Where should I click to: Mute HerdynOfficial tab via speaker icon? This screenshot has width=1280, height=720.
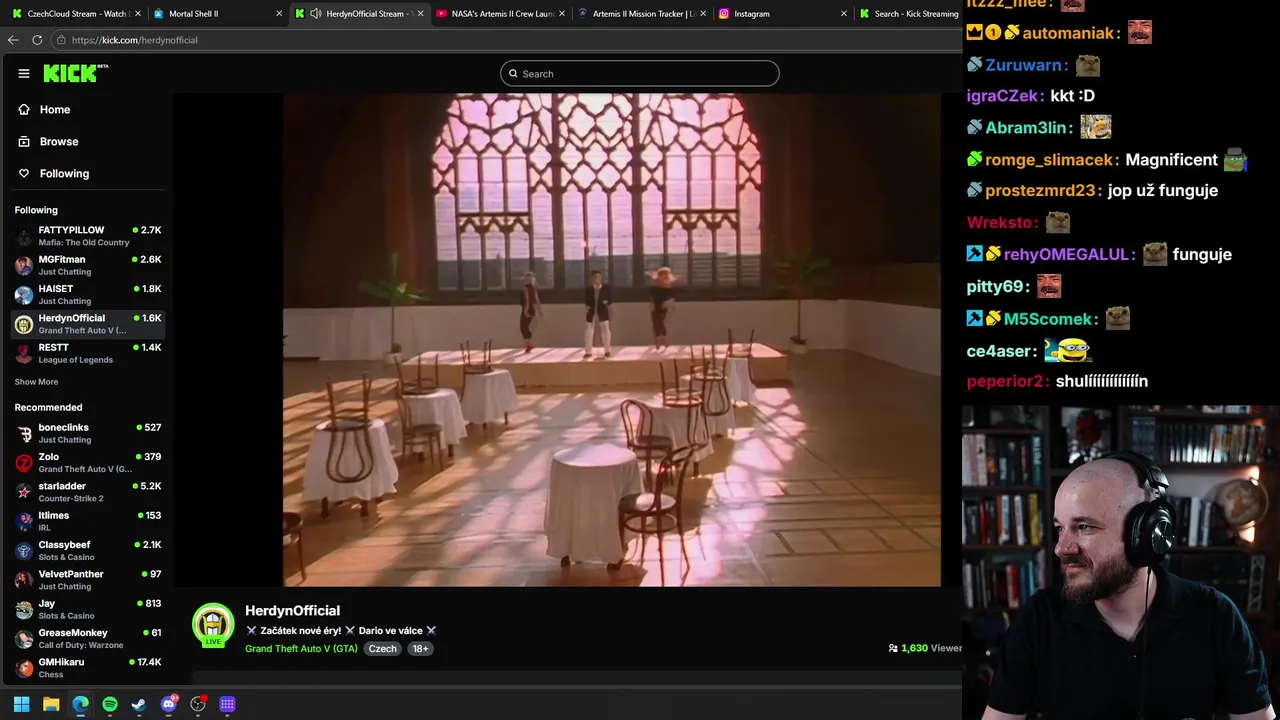tap(316, 14)
